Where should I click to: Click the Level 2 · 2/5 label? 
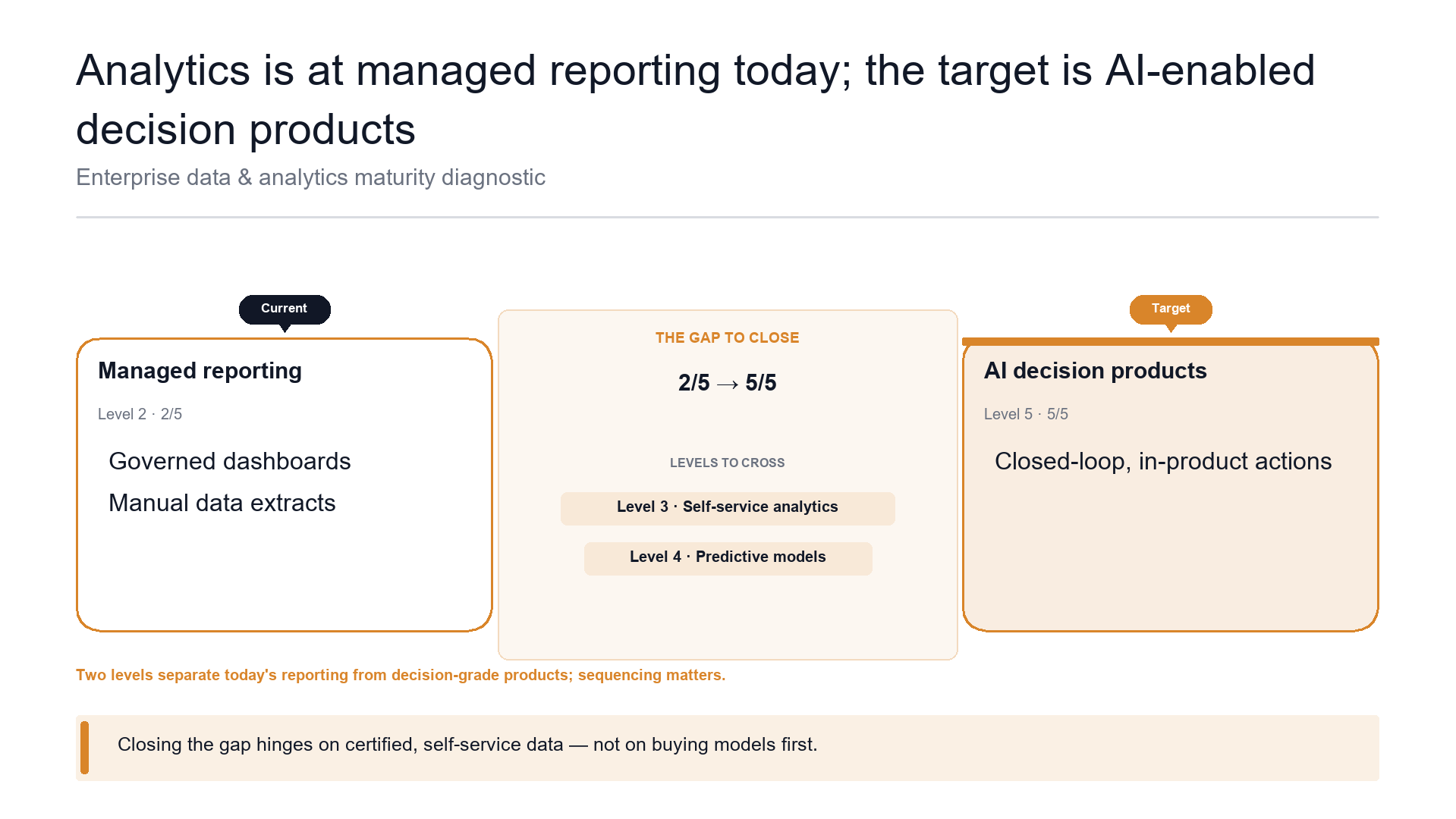pyautogui.click(x=140, y=414)
